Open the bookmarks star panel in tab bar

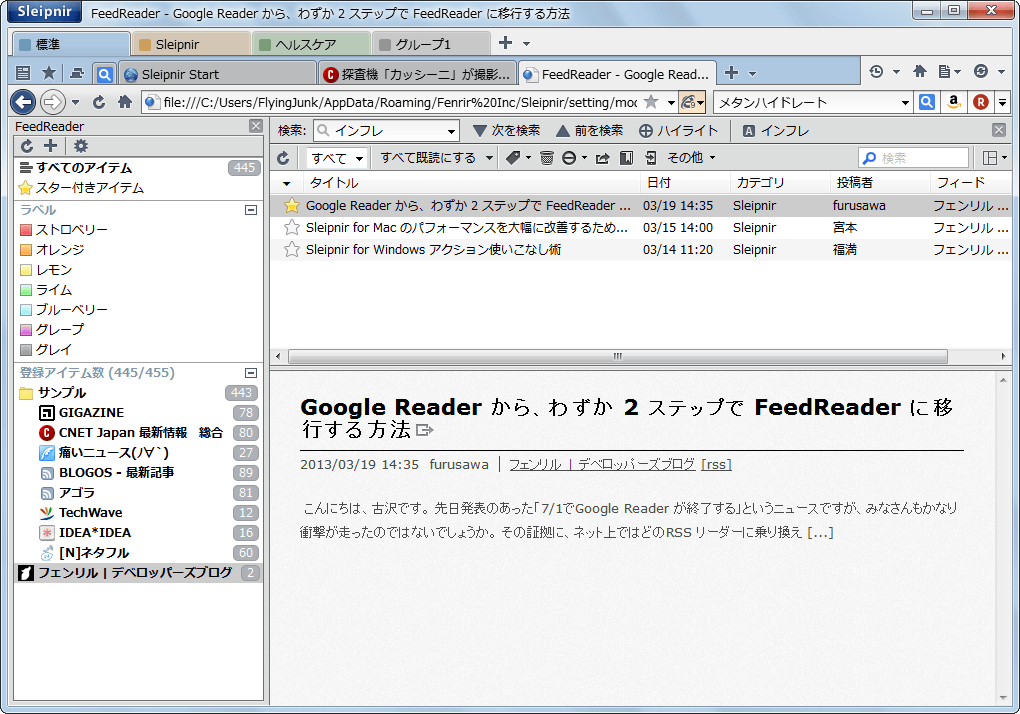(x=49, y=73)
